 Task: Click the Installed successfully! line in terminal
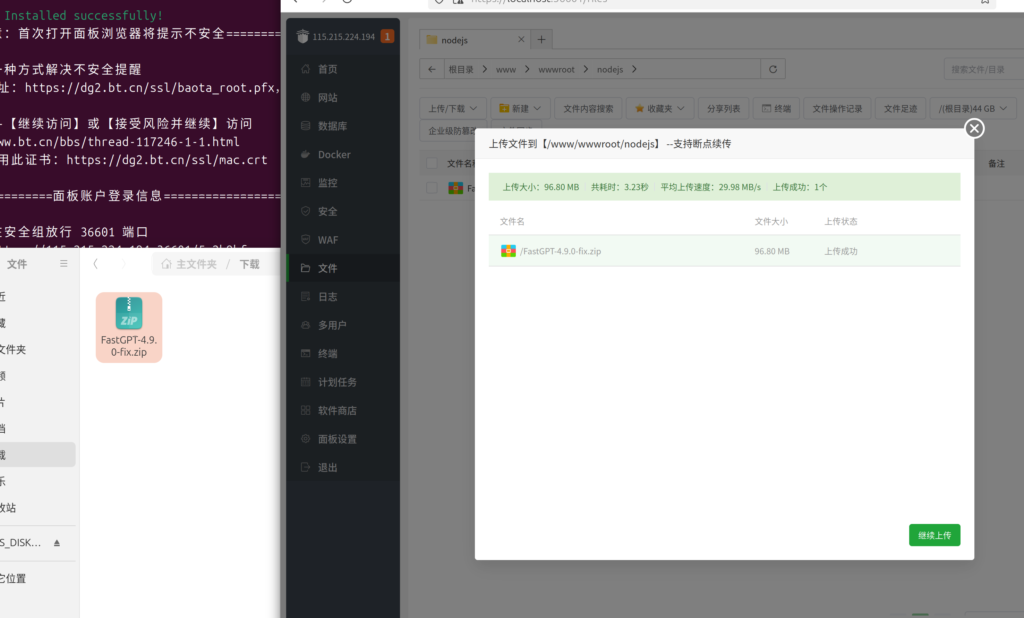pyautogui.click(x=84, y=15)
